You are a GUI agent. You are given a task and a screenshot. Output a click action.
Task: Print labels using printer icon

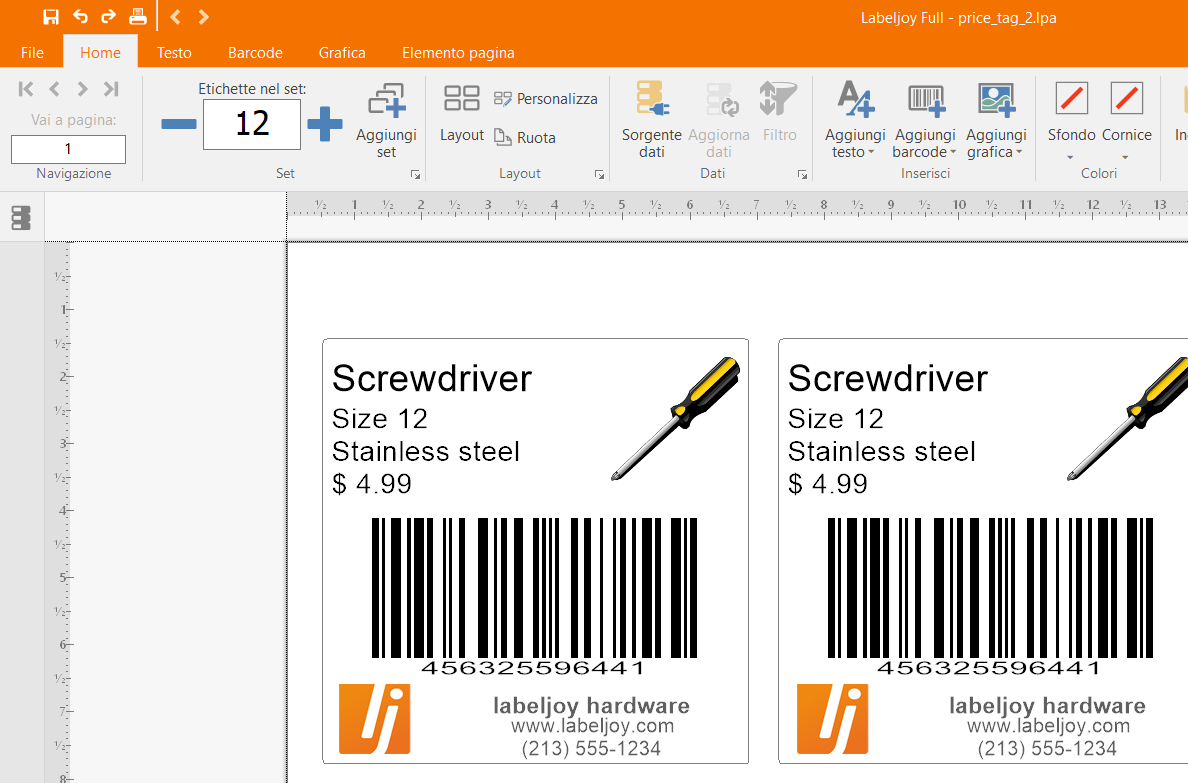(138, 17)
